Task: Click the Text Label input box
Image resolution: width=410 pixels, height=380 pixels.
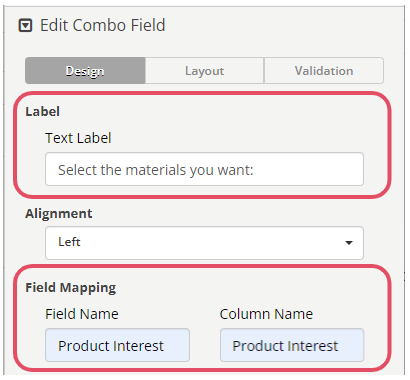Action: [x=204, y=169]
